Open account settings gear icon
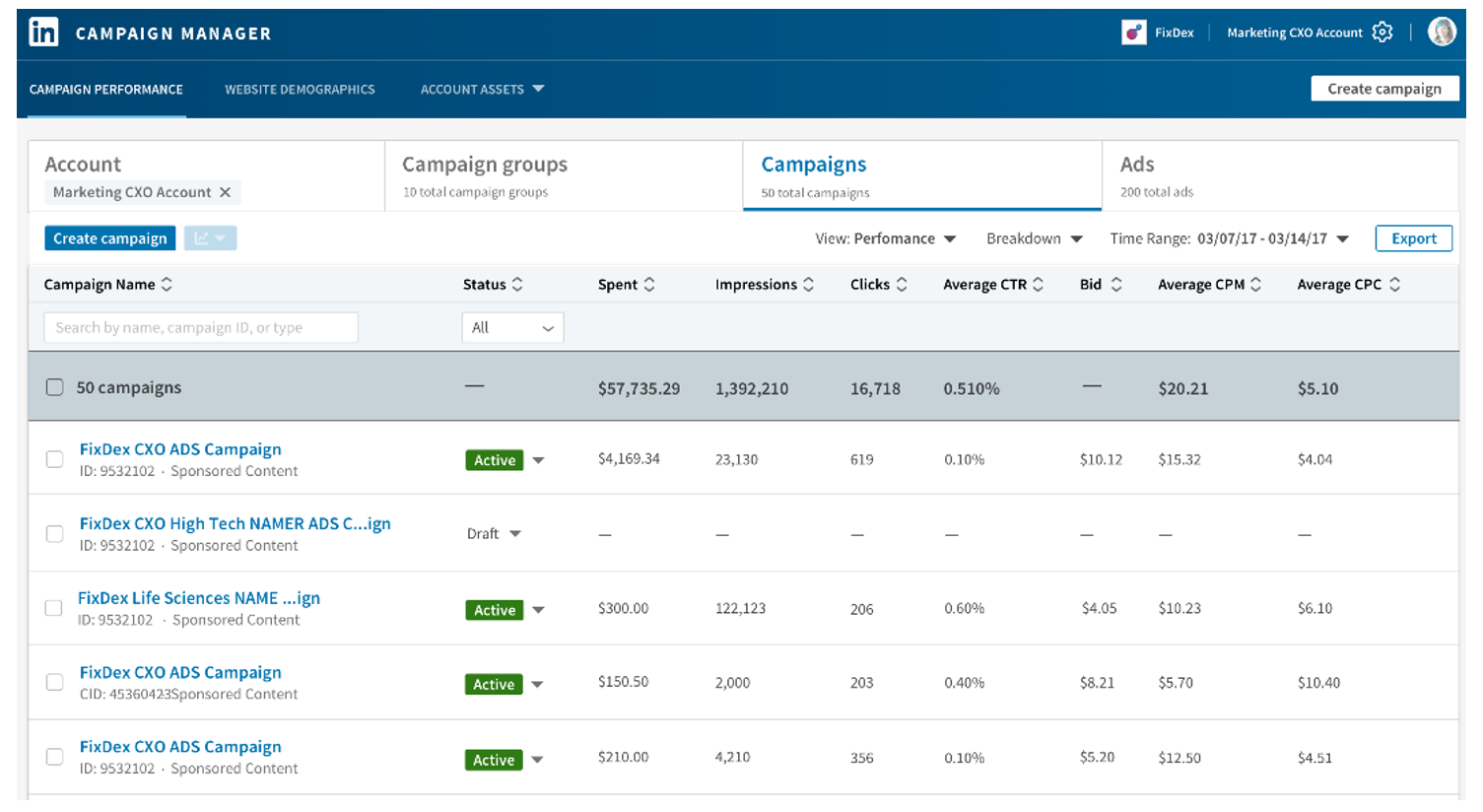The image size is (1483, 812). (1382, 33)
